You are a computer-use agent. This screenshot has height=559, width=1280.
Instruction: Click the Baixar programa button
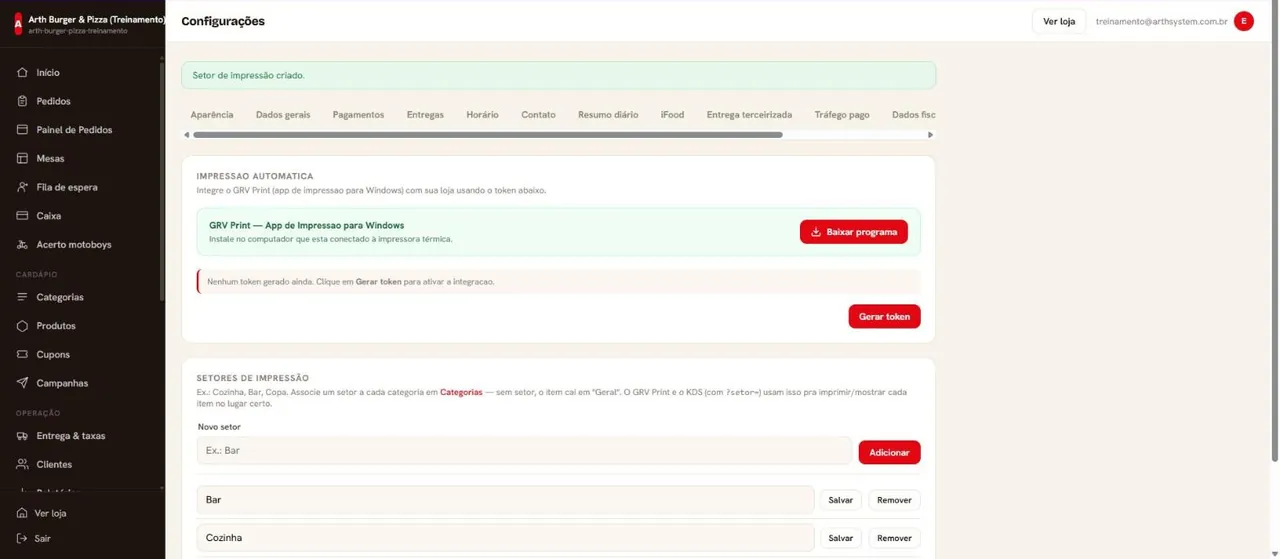click(854, 232)
